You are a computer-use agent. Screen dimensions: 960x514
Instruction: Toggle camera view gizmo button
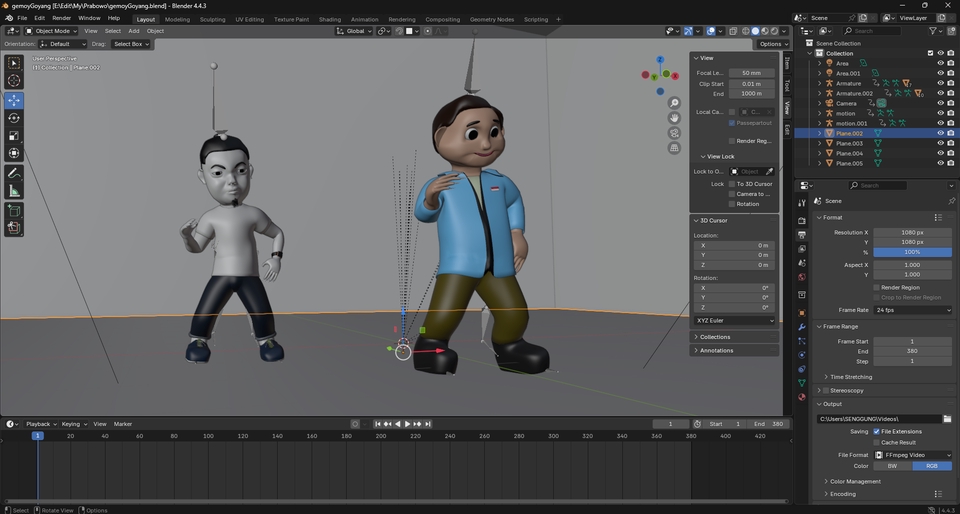[x=674, y=133]
